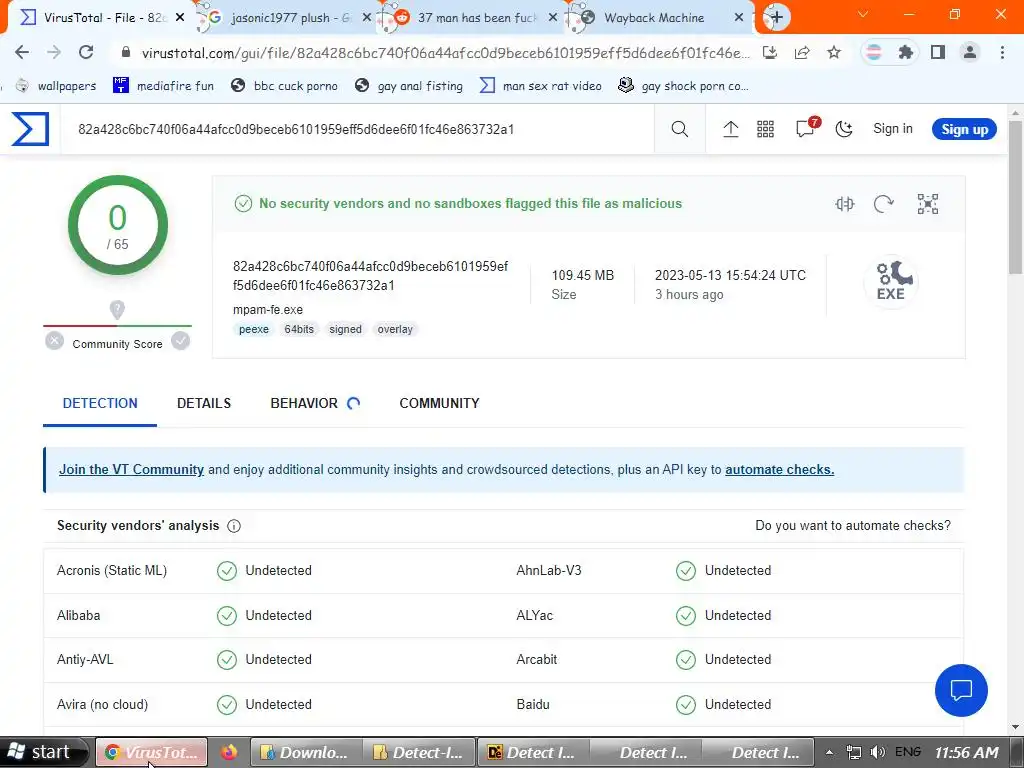1024x768 pixels.
Task: Switch to the jasonic1977 plush browser tab
Action: [x=285, y=18]
